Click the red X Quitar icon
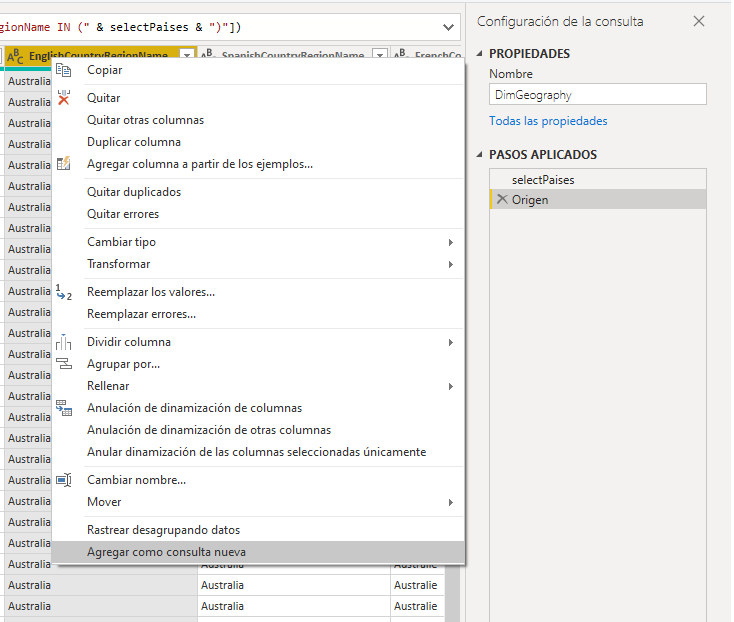This screenshot has width=734, height=622. coord(64,98)
